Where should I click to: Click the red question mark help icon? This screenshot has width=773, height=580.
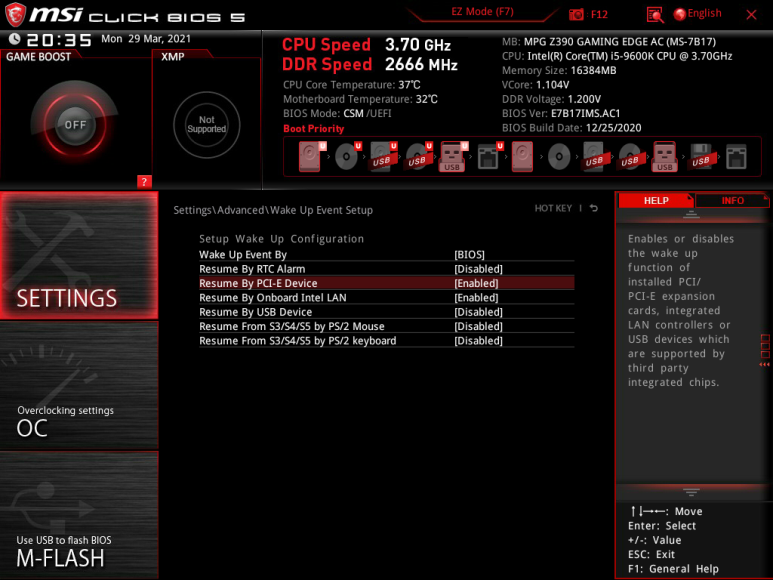(144, 182)
